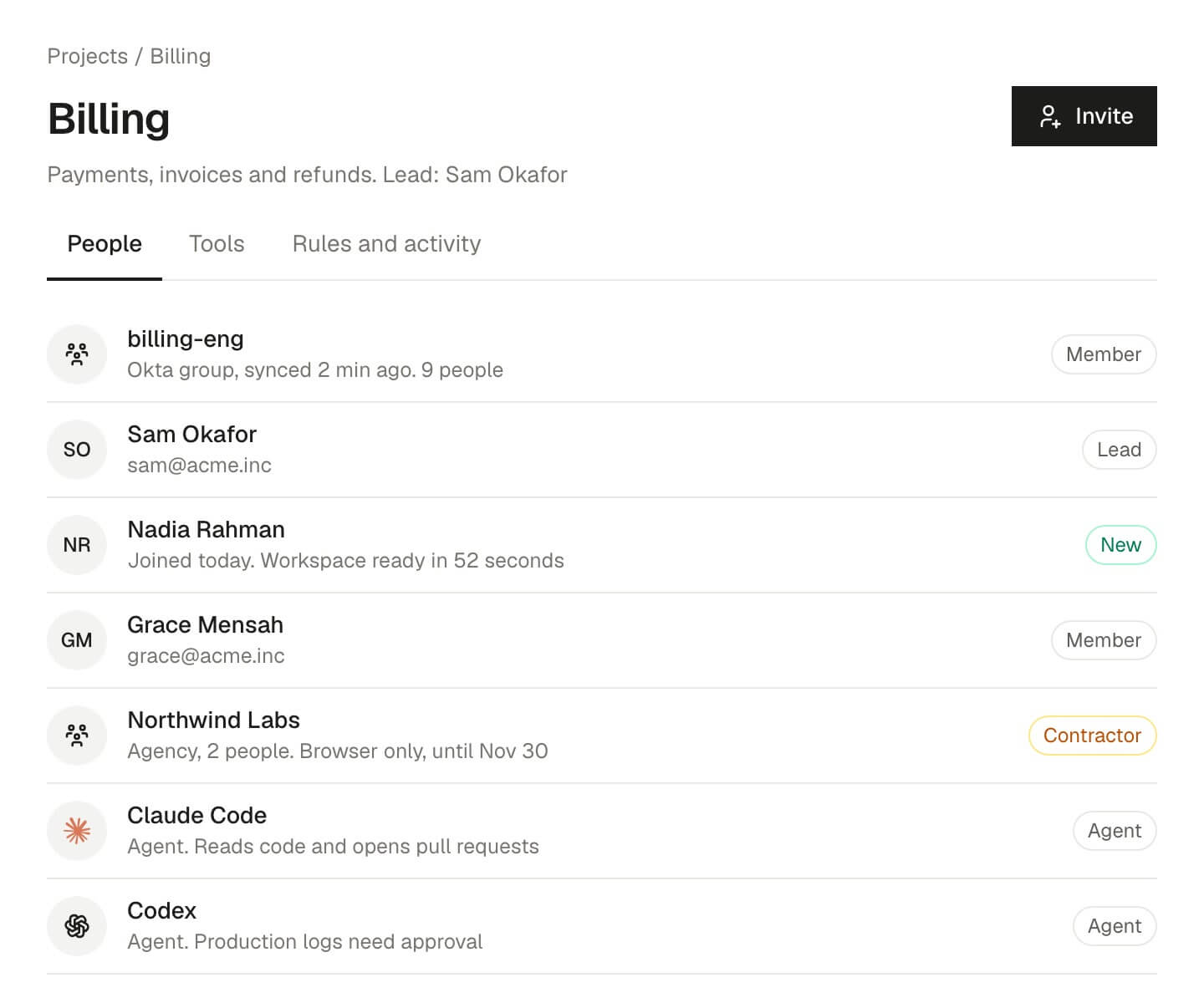Open the Tools tab
1204x1003 pixels.
[x=217, y=244]
